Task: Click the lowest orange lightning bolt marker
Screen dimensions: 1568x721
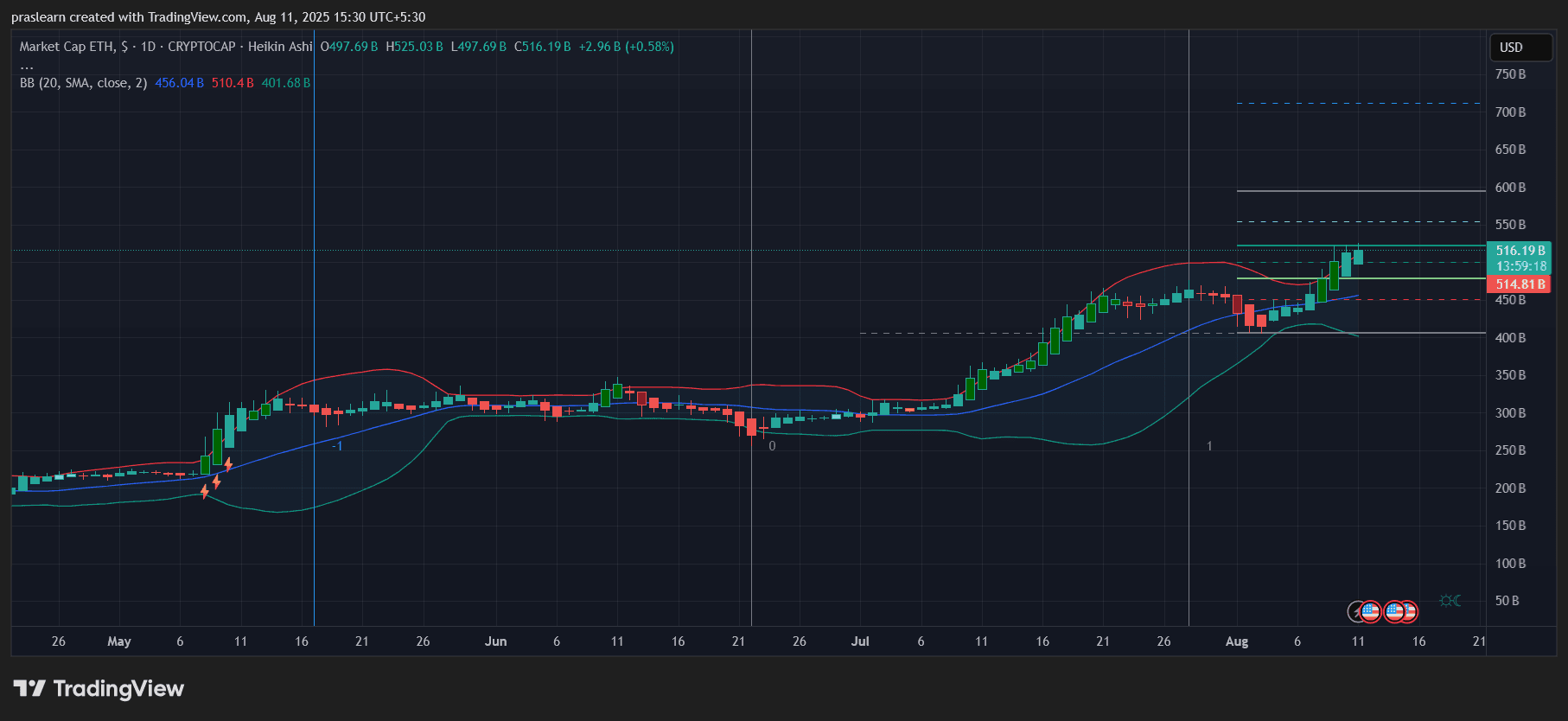Action: [x=205, y=492]
